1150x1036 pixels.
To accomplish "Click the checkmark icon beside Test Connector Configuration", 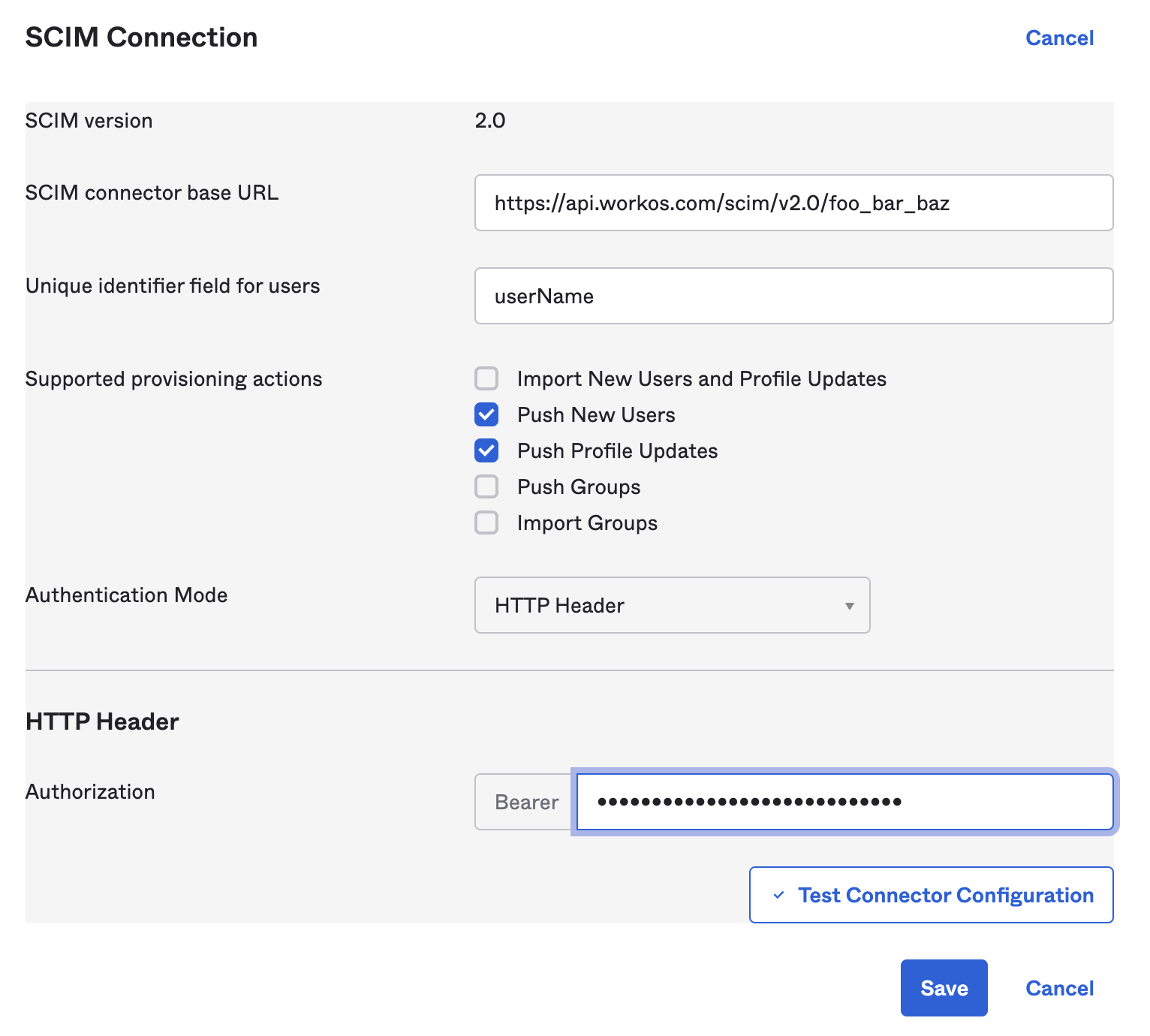I will tap(779, 895).
